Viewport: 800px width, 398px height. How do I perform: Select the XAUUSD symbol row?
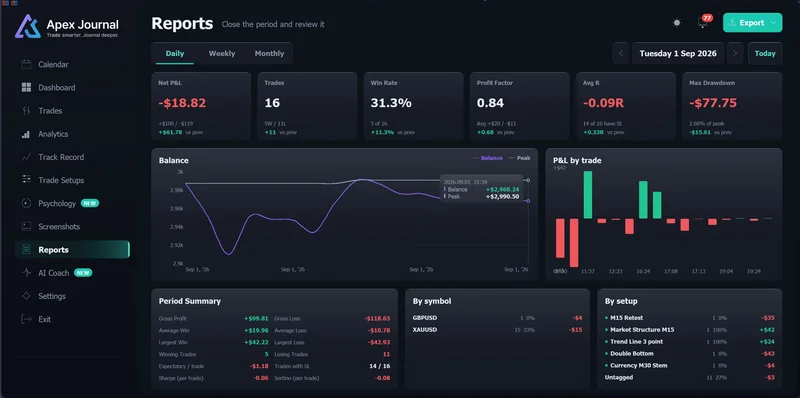[497, 330]
